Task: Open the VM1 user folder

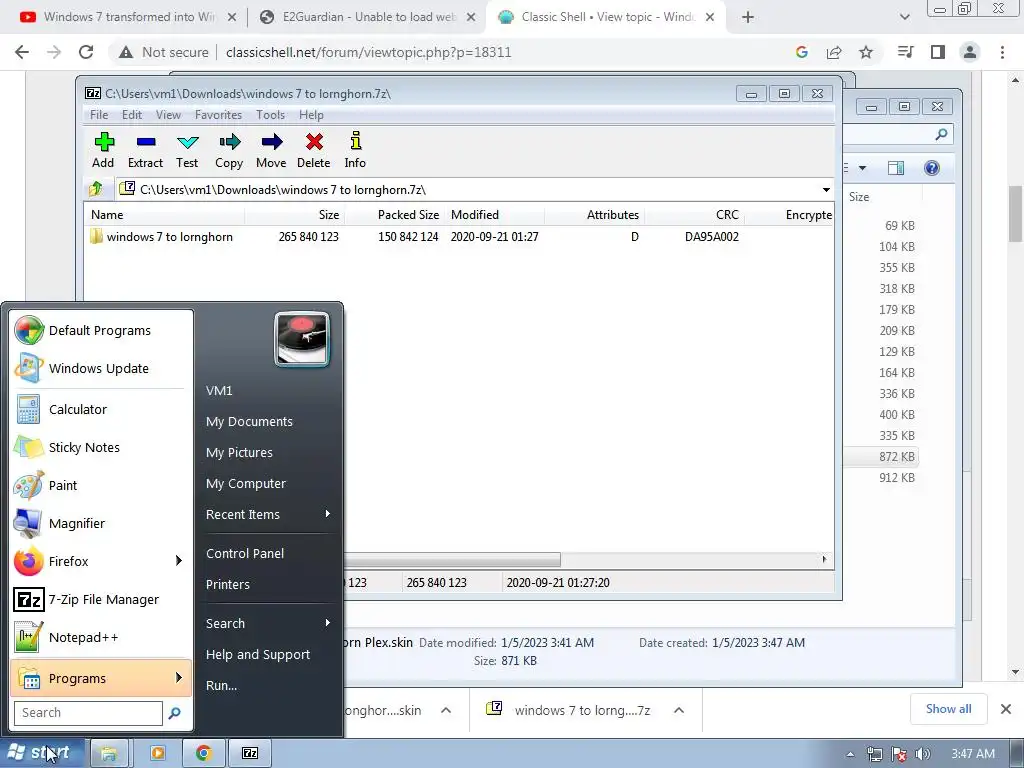Action: [x=219, y=391]
